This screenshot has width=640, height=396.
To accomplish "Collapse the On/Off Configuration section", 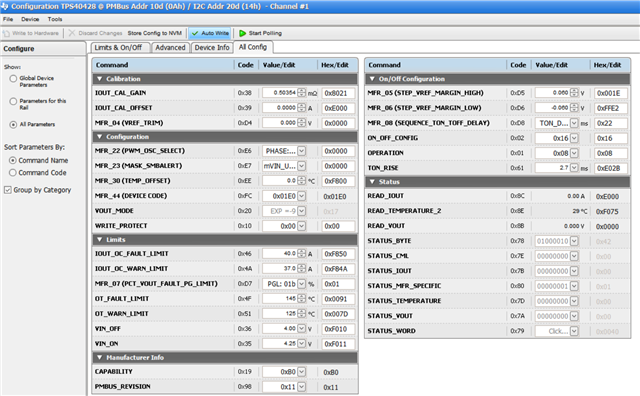I will 372,79.
